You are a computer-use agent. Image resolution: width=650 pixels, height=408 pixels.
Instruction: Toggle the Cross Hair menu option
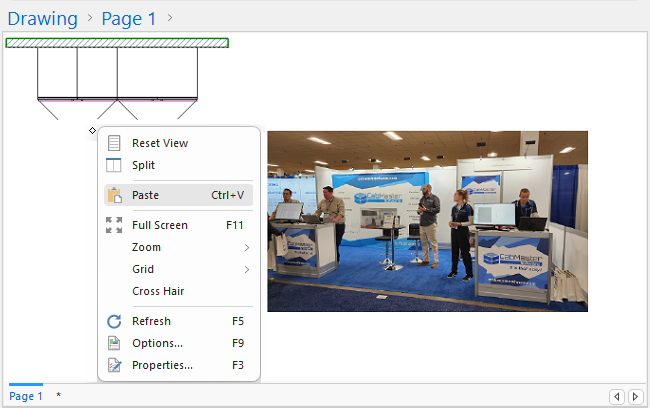pyautogui.click(x=158, y=291)
